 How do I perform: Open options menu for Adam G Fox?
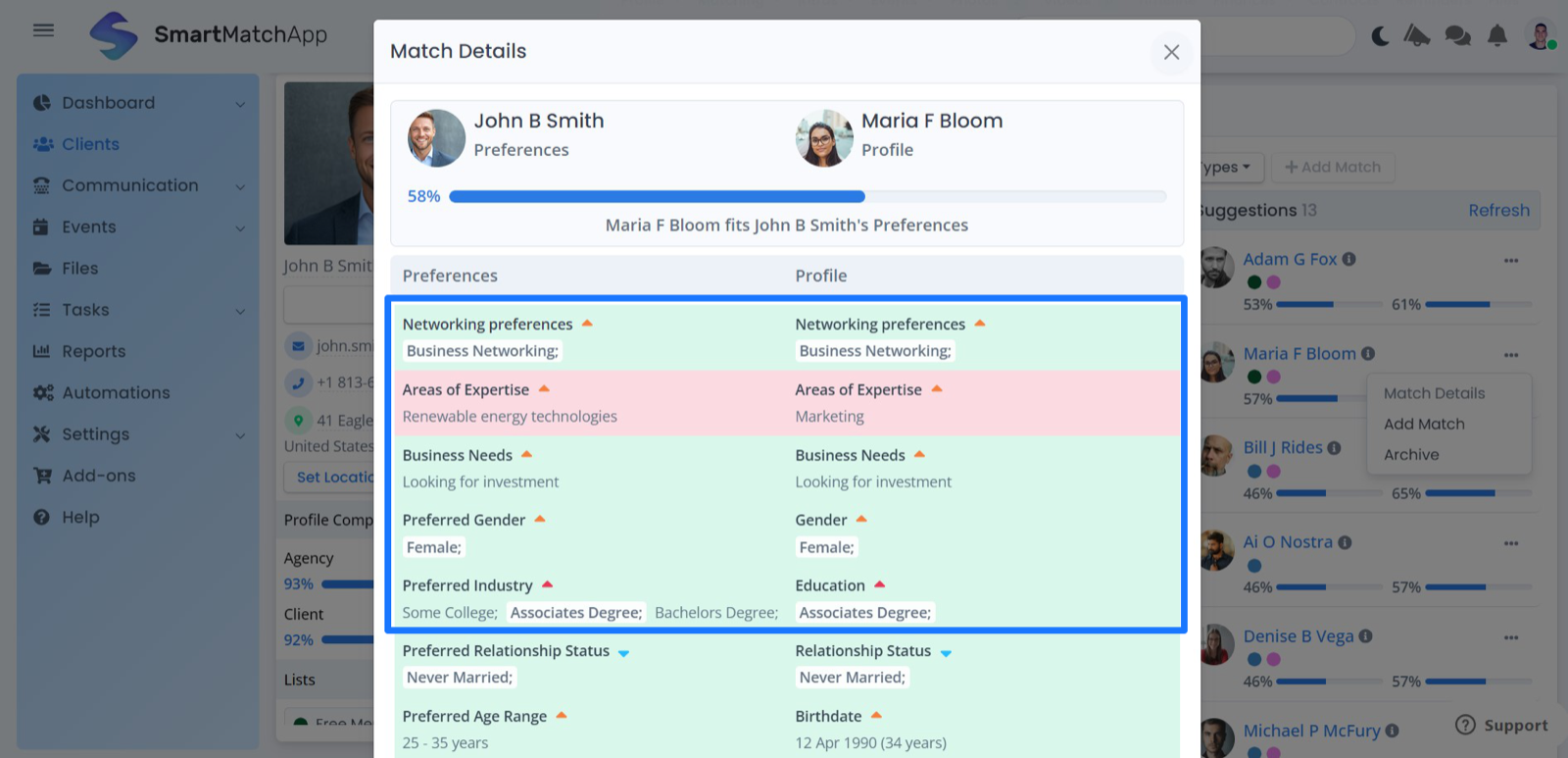tap(1511, 261)
